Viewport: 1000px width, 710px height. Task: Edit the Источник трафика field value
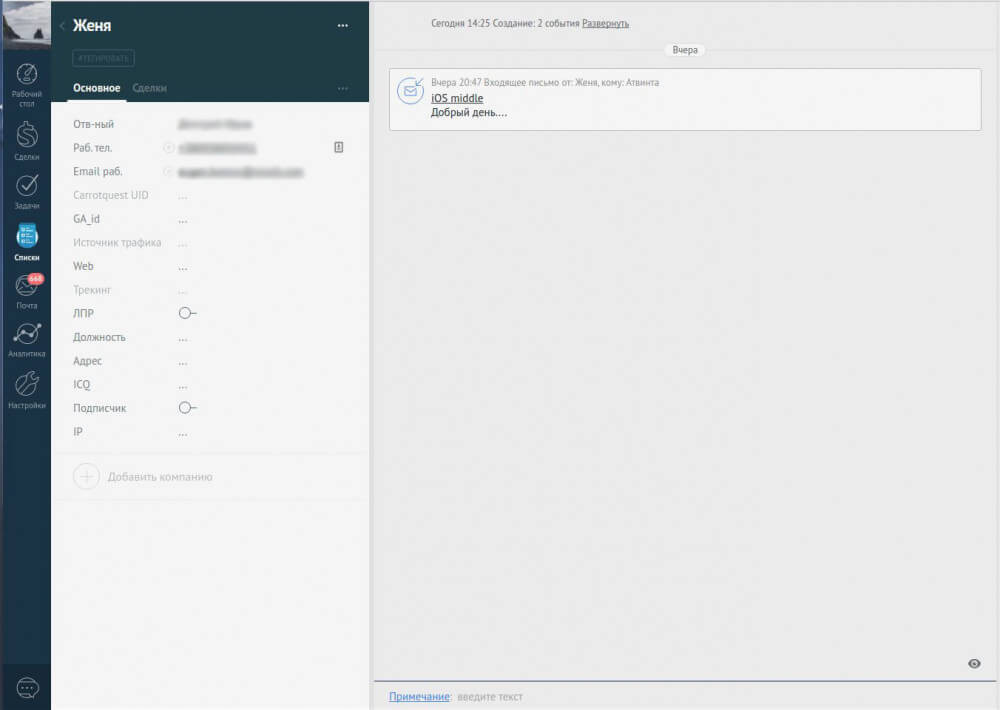coord(182,244)
